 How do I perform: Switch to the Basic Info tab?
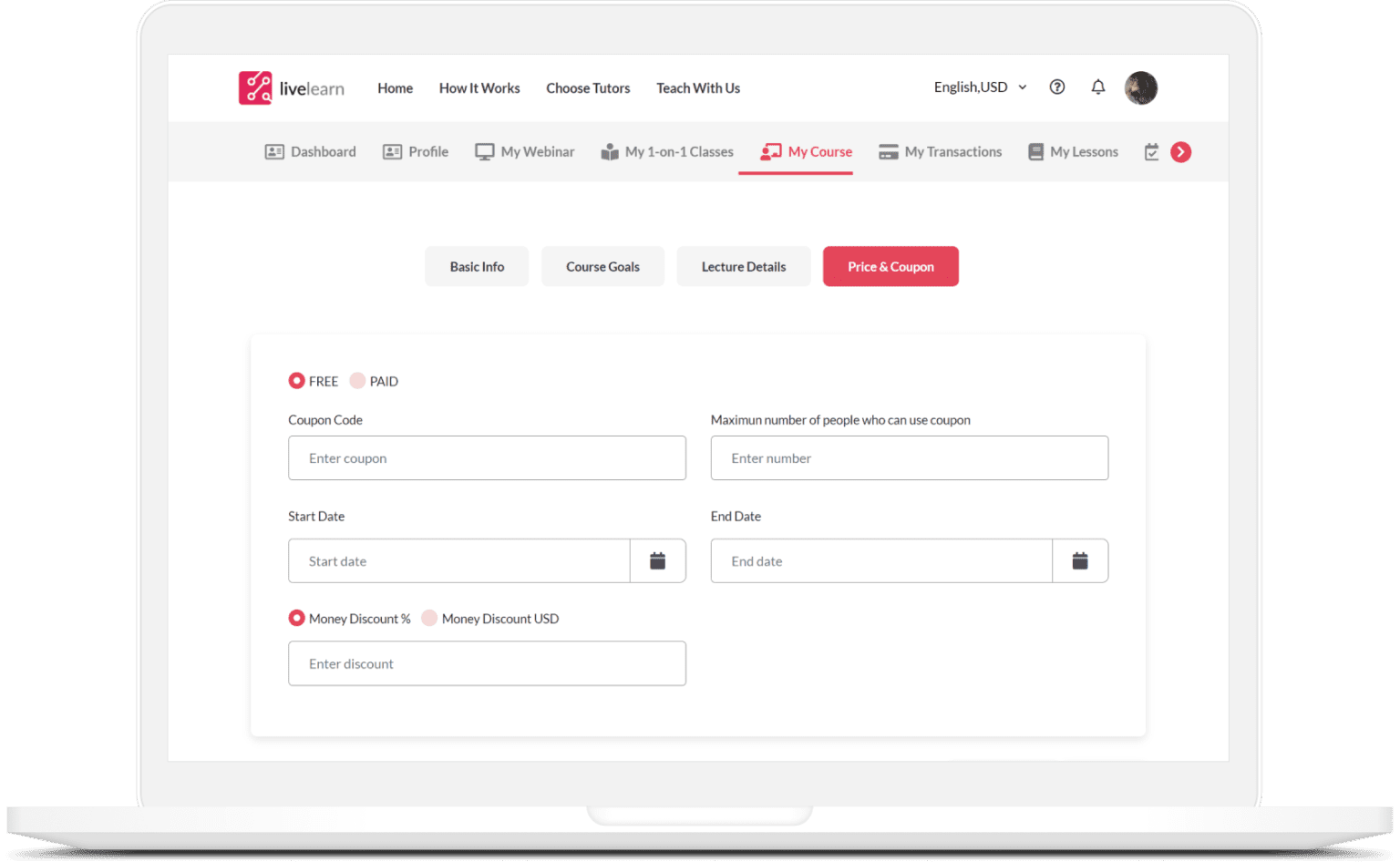(476, 266)
